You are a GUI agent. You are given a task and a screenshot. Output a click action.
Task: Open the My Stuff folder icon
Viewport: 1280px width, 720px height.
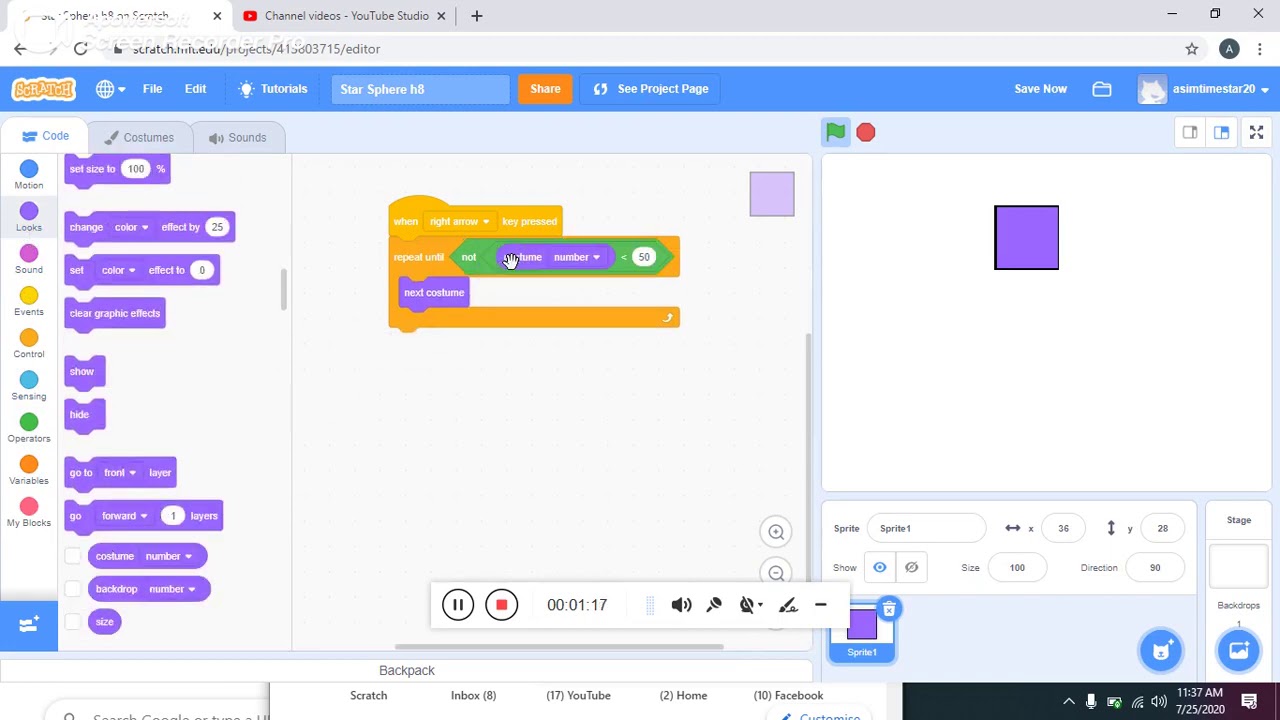point(1102,89)
